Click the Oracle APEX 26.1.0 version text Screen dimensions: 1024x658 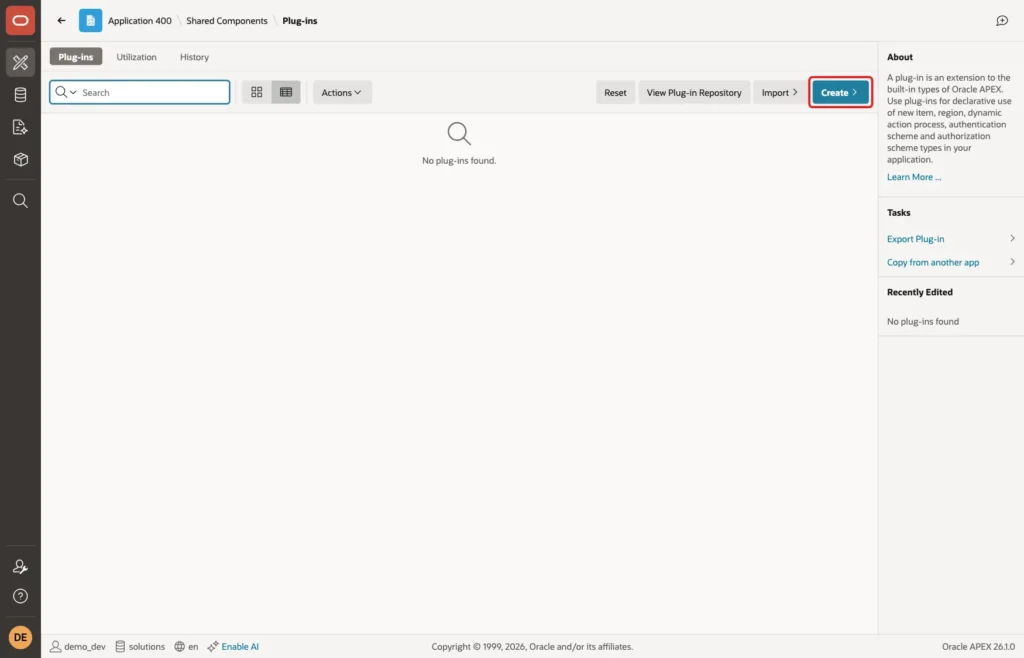click(x=978, y=646)
